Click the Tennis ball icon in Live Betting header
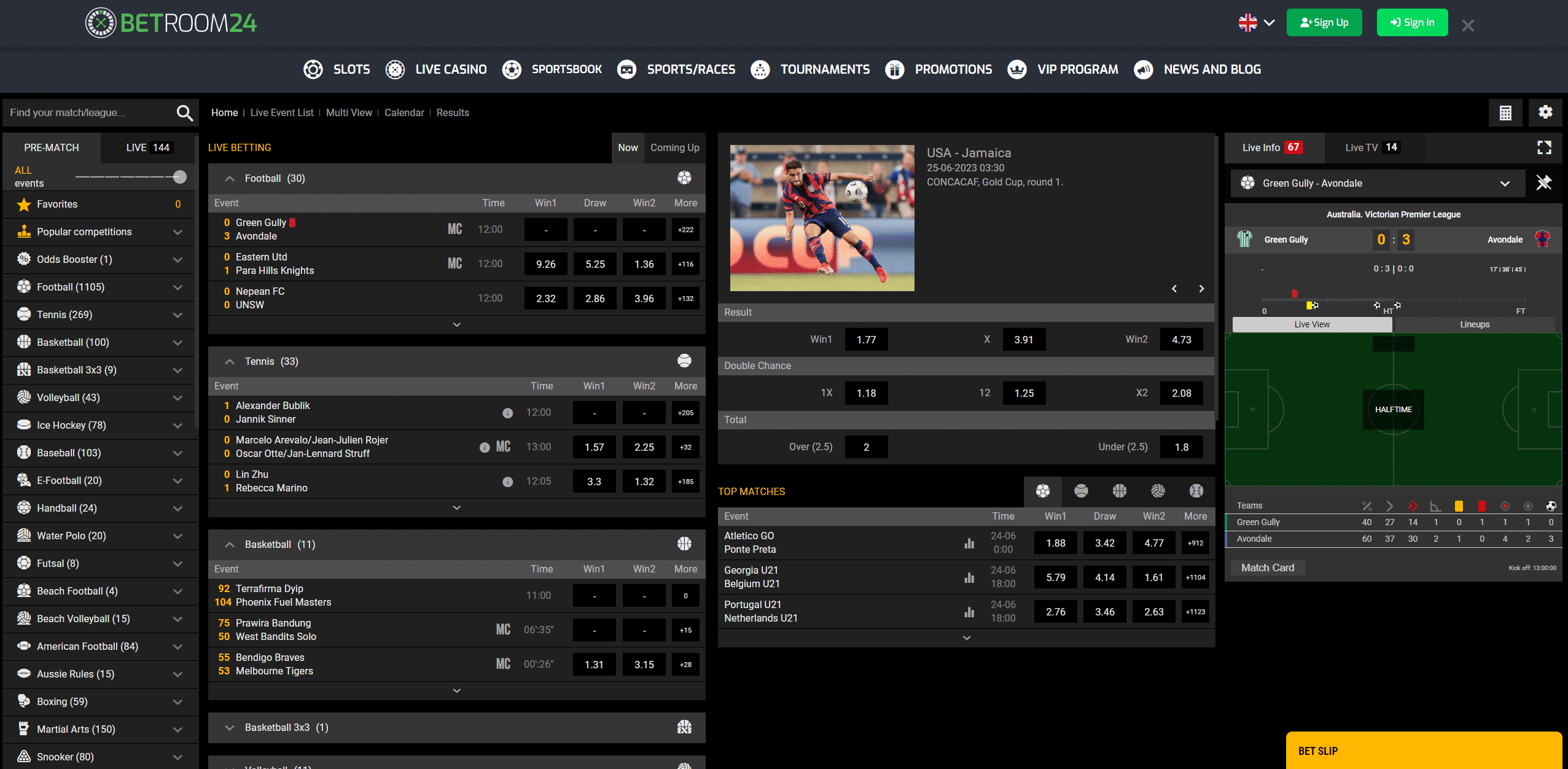 click(684, 361)
